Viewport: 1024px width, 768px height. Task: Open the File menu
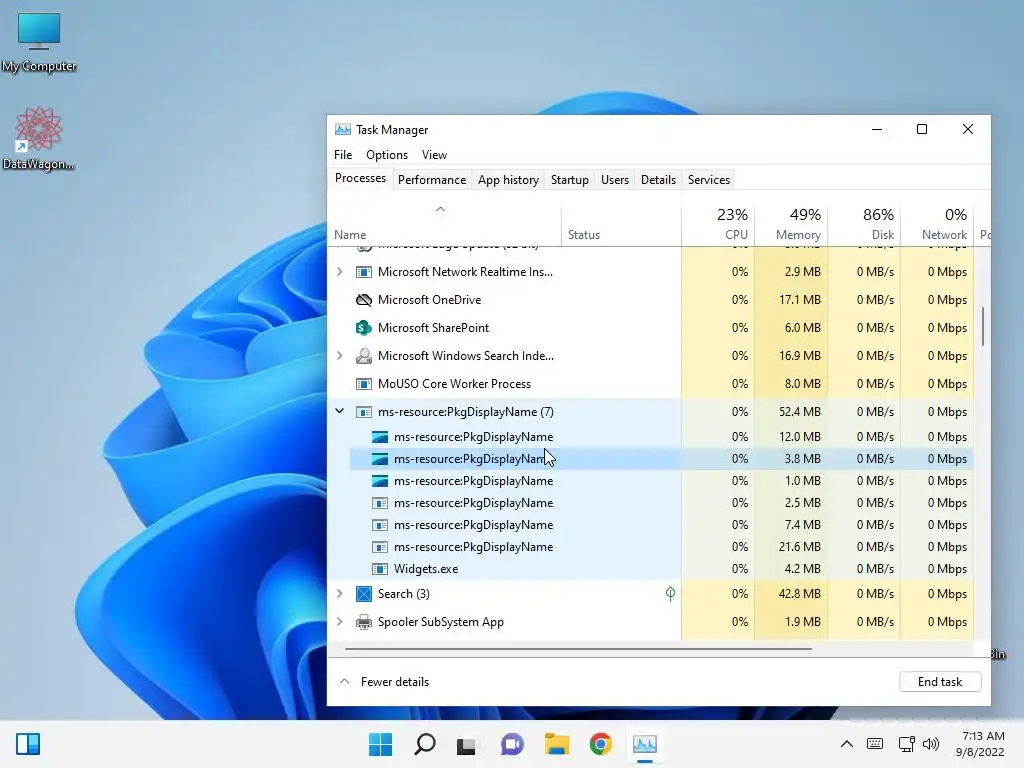[x=343, y=155]
